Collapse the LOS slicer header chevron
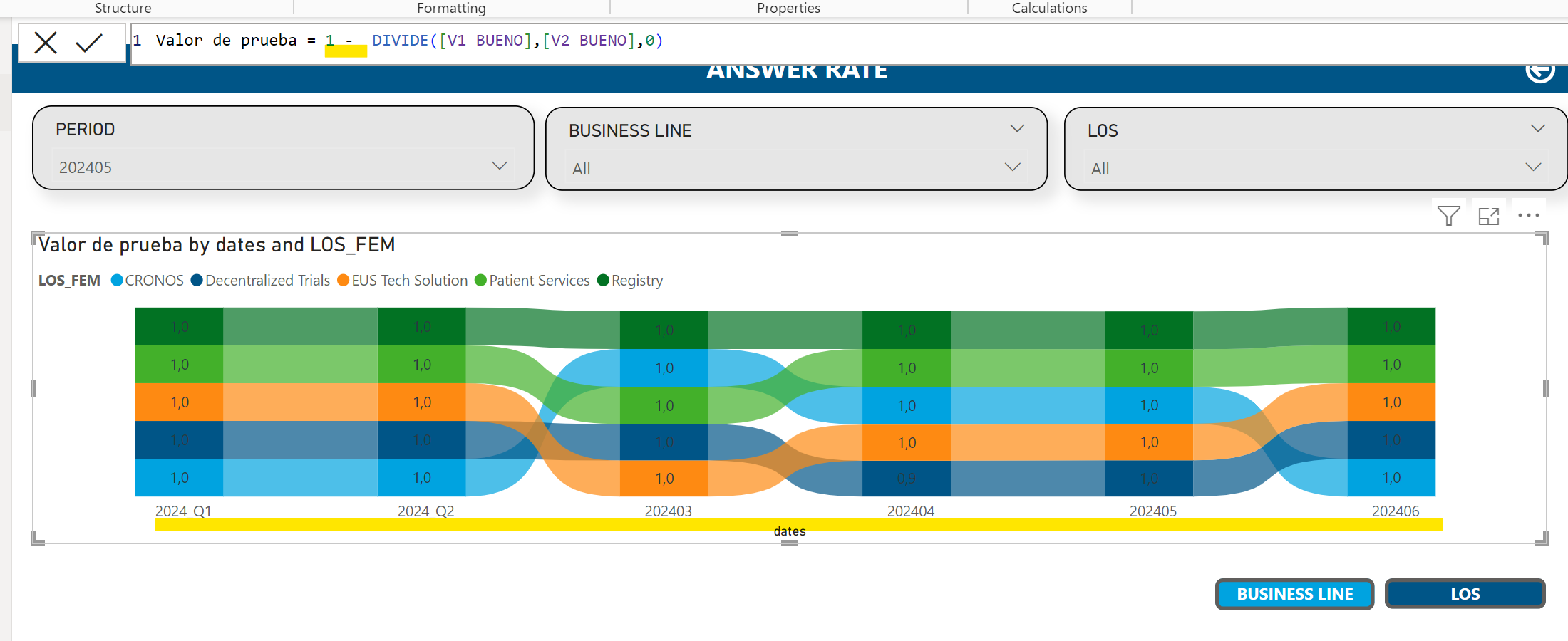The height and width of the screenshot is (641, 1568). click(x=1537, y=129)
